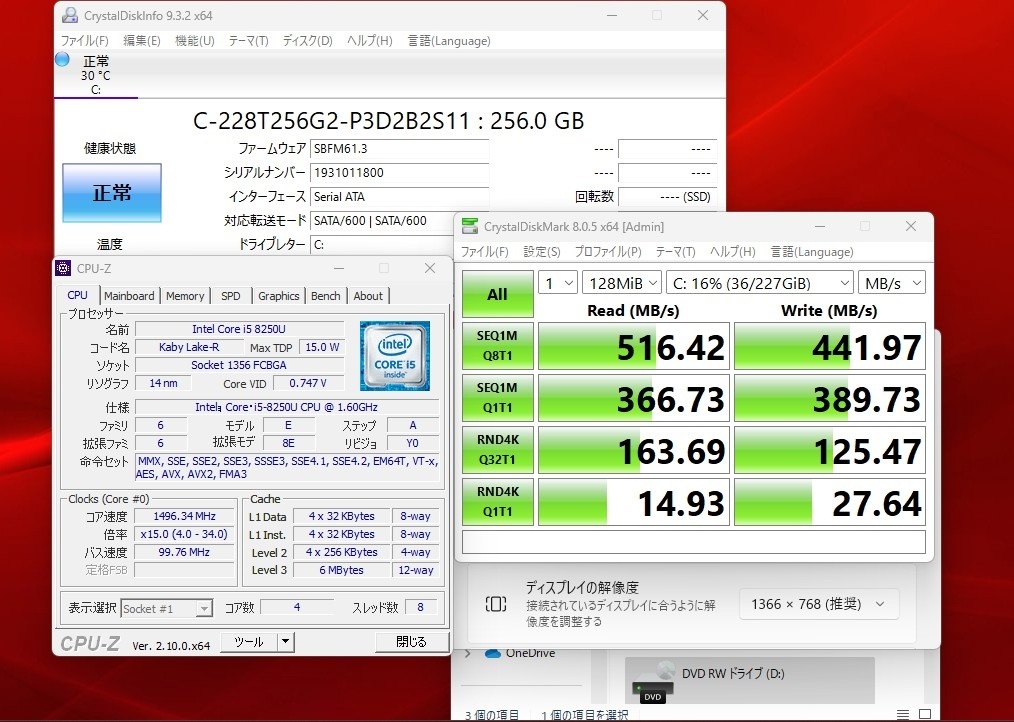Open the 128MiB test size dropdown

point(621,283)
